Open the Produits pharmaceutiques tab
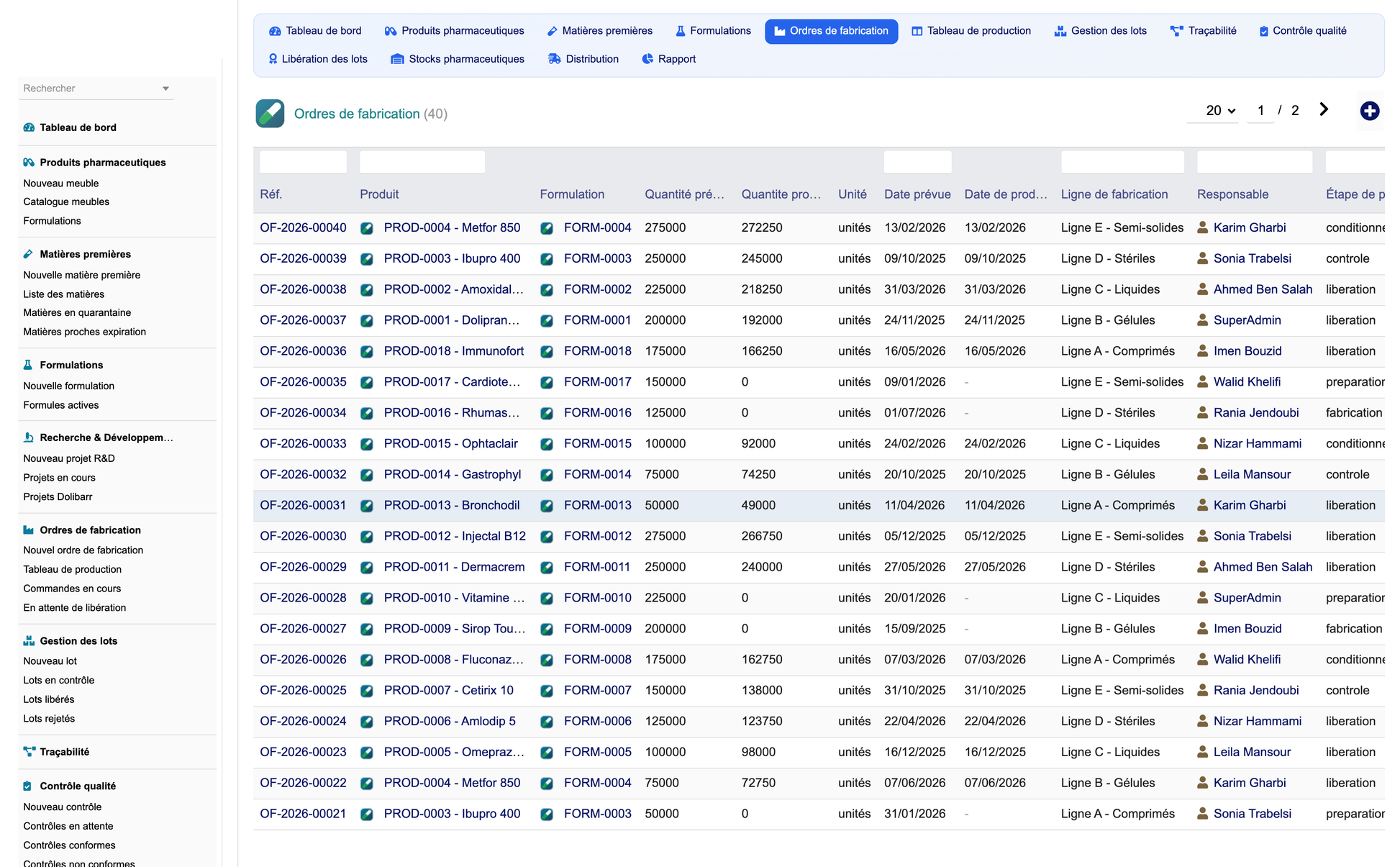This screenshot has width=1400, height=867. click(x=455, y=31)
